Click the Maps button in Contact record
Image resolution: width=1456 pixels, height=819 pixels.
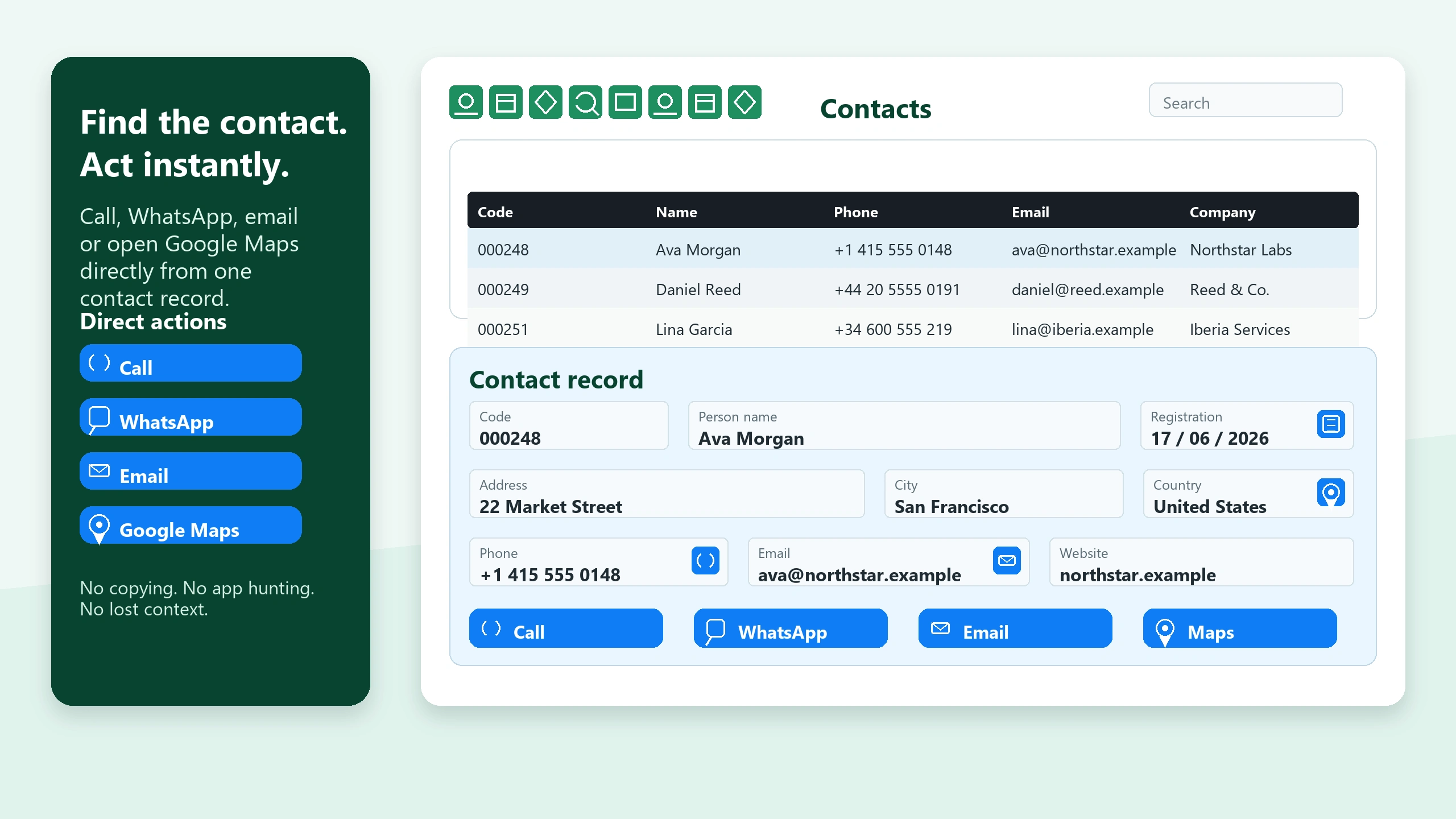click(x=1240, y=628)
